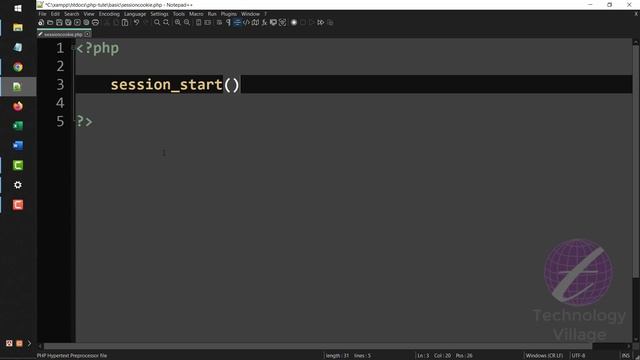The width and height of the screenshot is (640, 360).
Task: Close the sessioncookie.php tab with its x
Action: (x=87, y=34)
